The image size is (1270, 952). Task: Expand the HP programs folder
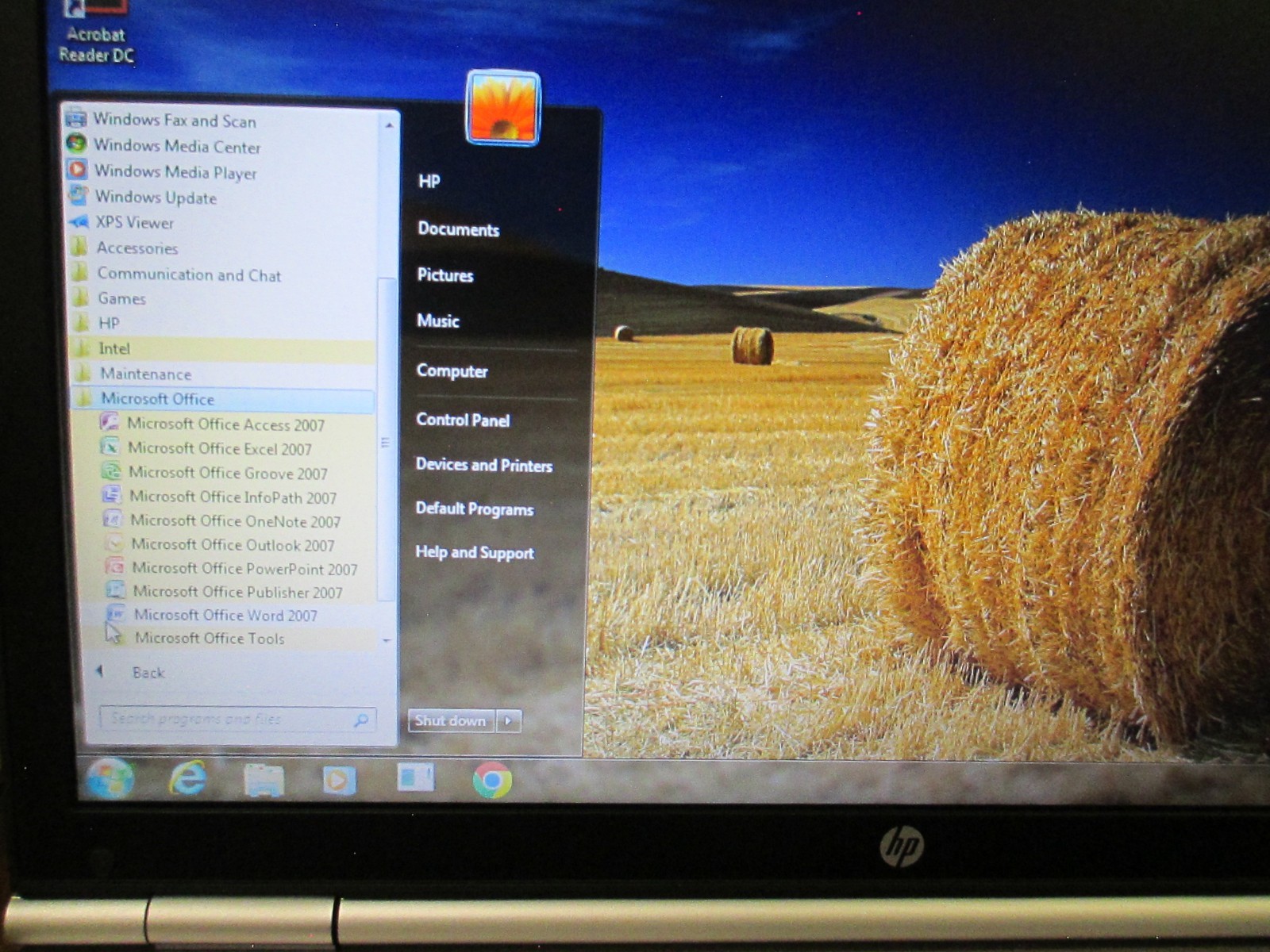tap(97, 323)
